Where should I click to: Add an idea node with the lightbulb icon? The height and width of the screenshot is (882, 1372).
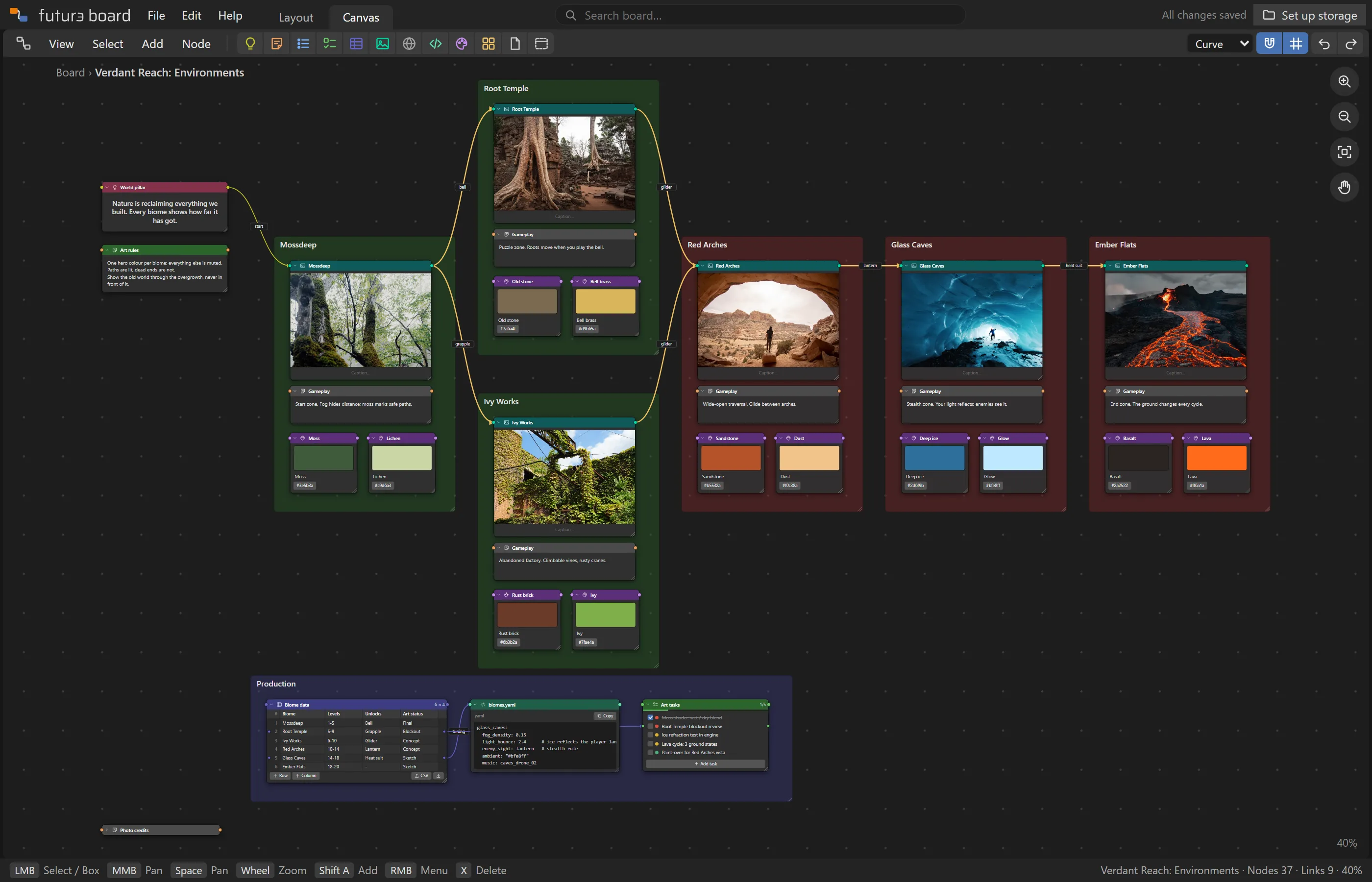click(250, 44)
